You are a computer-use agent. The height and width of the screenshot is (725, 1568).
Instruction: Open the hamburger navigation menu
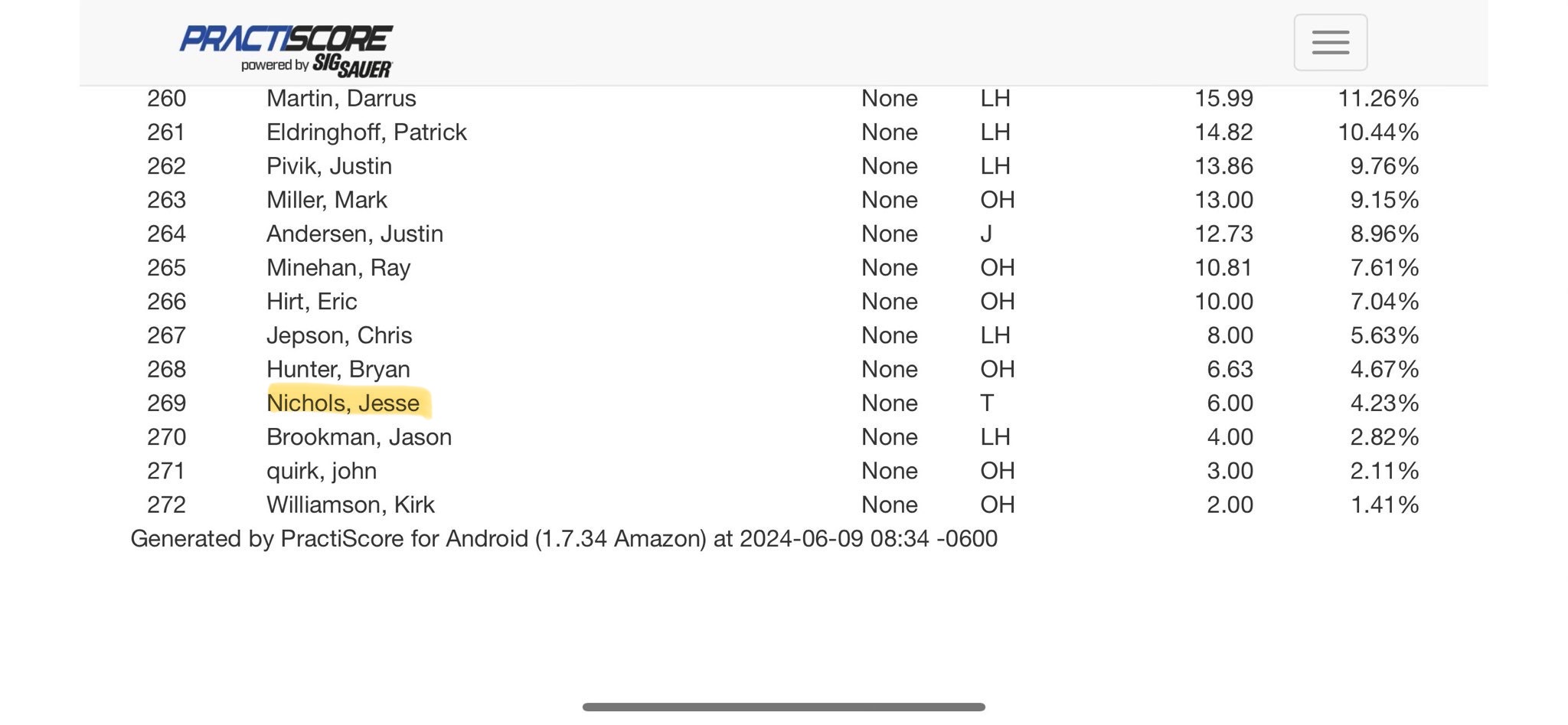click(x=1330, y=42)
